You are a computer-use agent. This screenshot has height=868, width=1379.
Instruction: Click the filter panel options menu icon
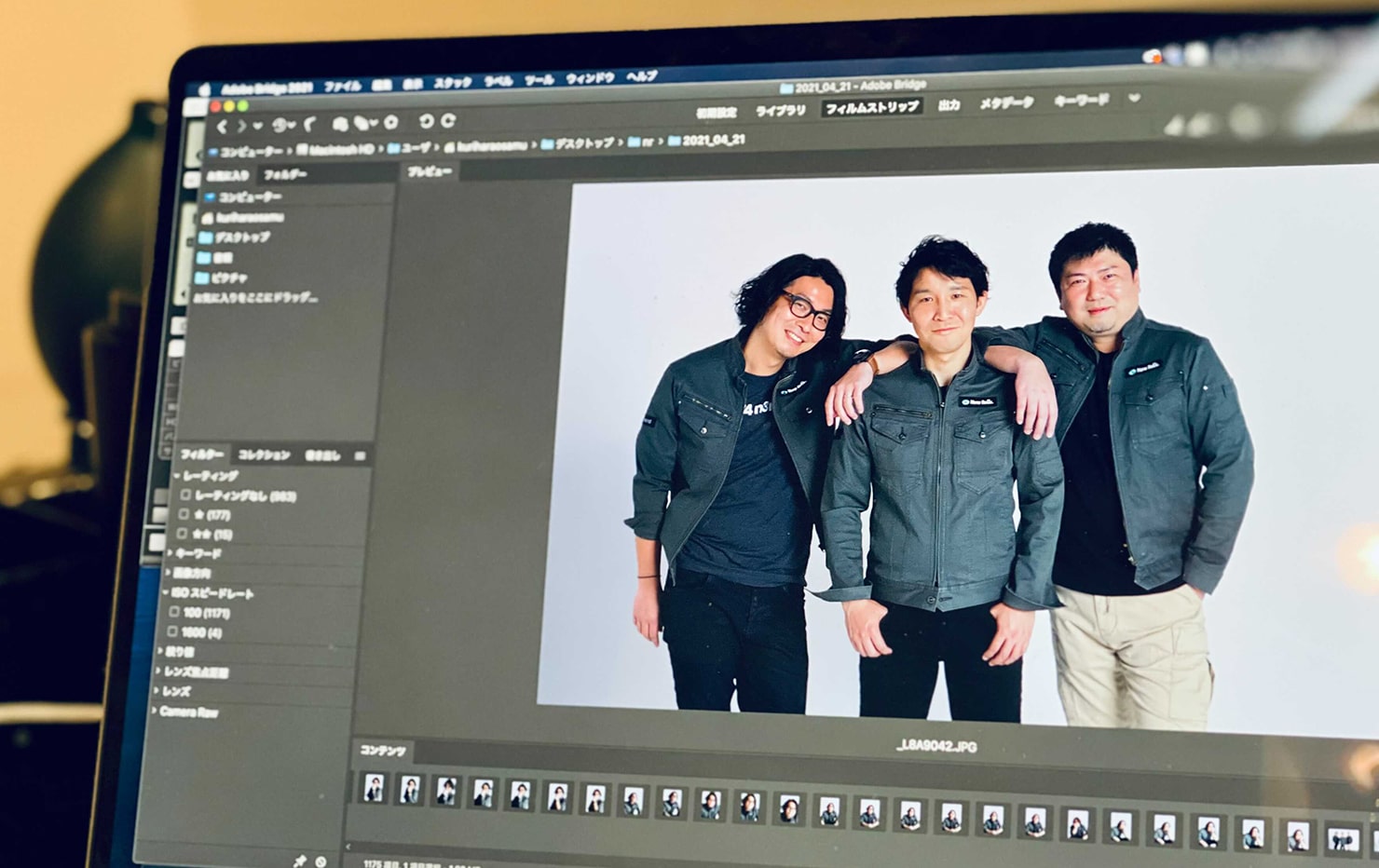[x=360, y=455]
